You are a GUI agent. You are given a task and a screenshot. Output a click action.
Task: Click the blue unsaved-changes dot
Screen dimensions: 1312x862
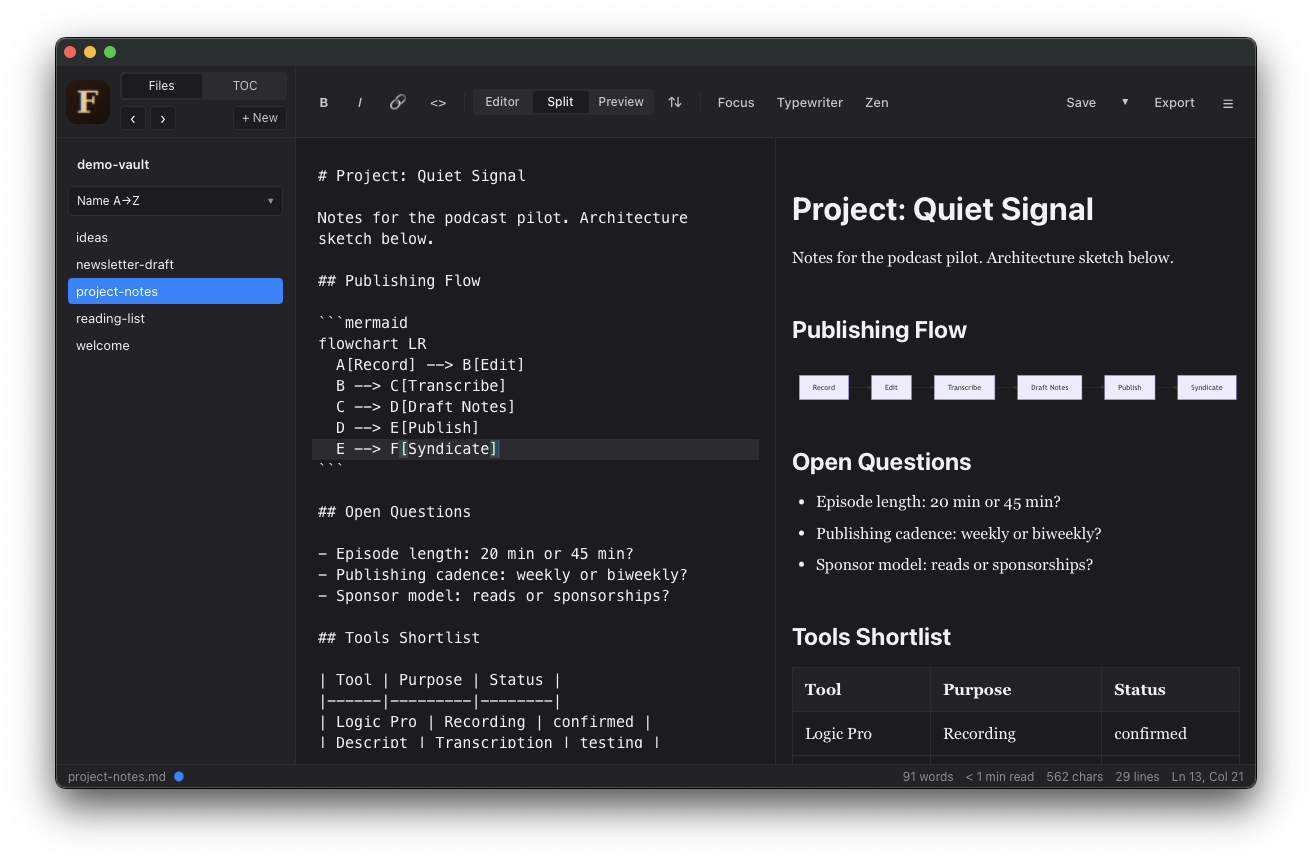pos(179,776)
